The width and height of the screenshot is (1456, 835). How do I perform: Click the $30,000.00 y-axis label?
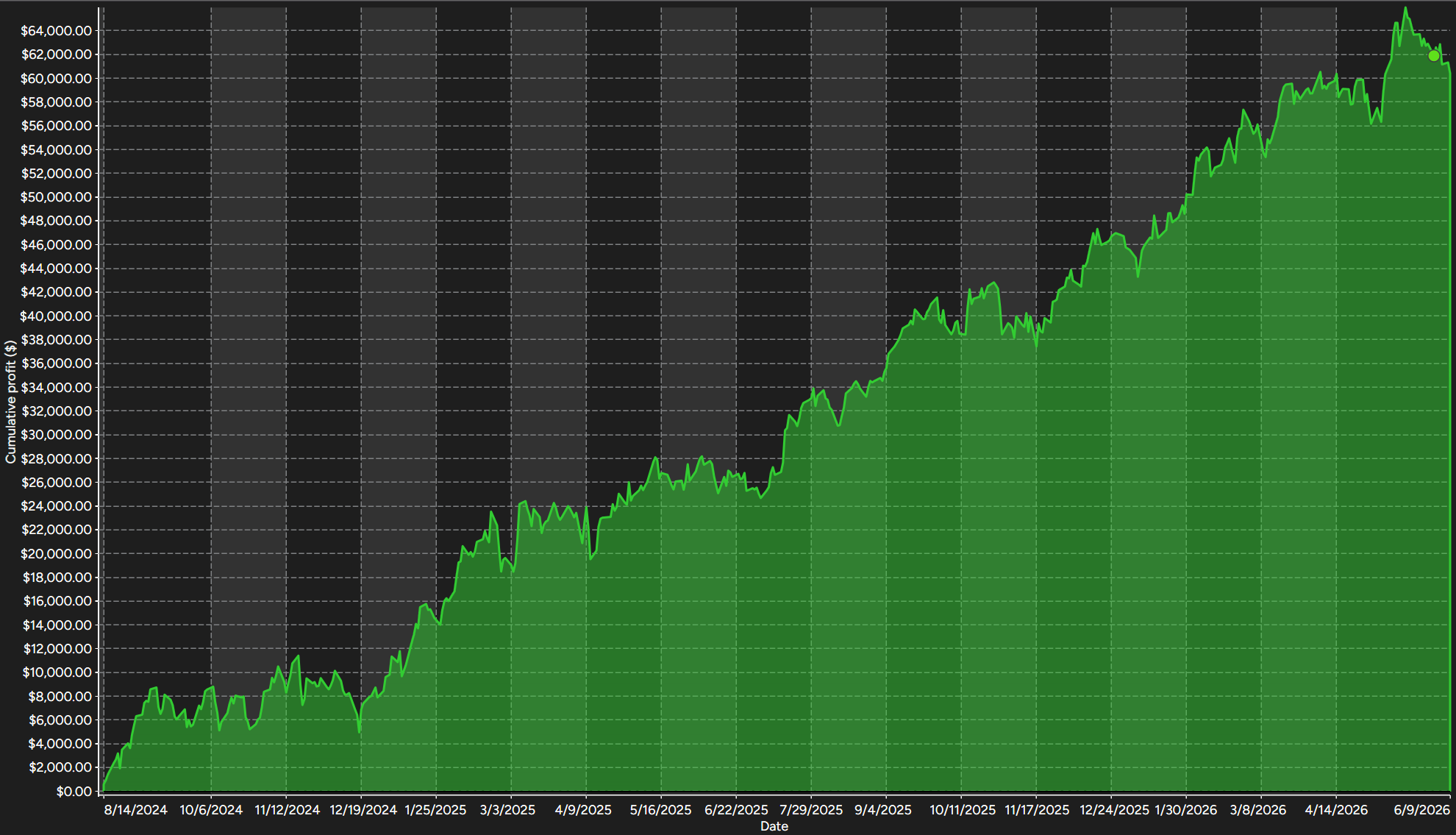(x=57, y=435)
